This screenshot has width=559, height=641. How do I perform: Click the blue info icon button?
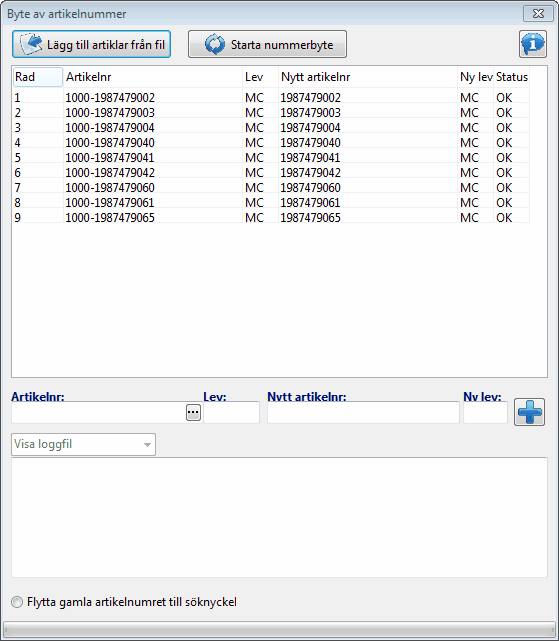(x=532, y=44)
